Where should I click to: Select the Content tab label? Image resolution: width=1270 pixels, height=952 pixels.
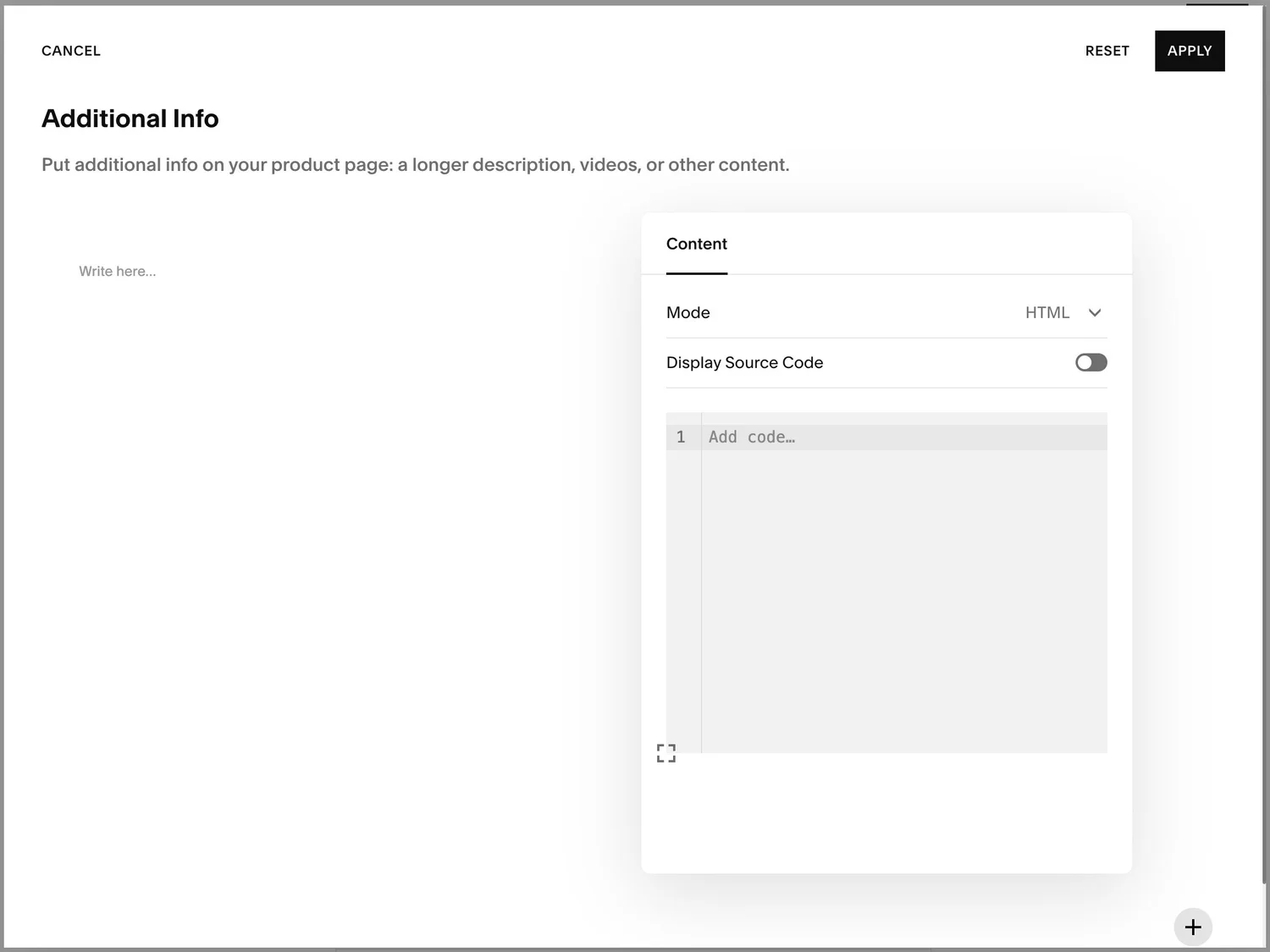(696, 244)
